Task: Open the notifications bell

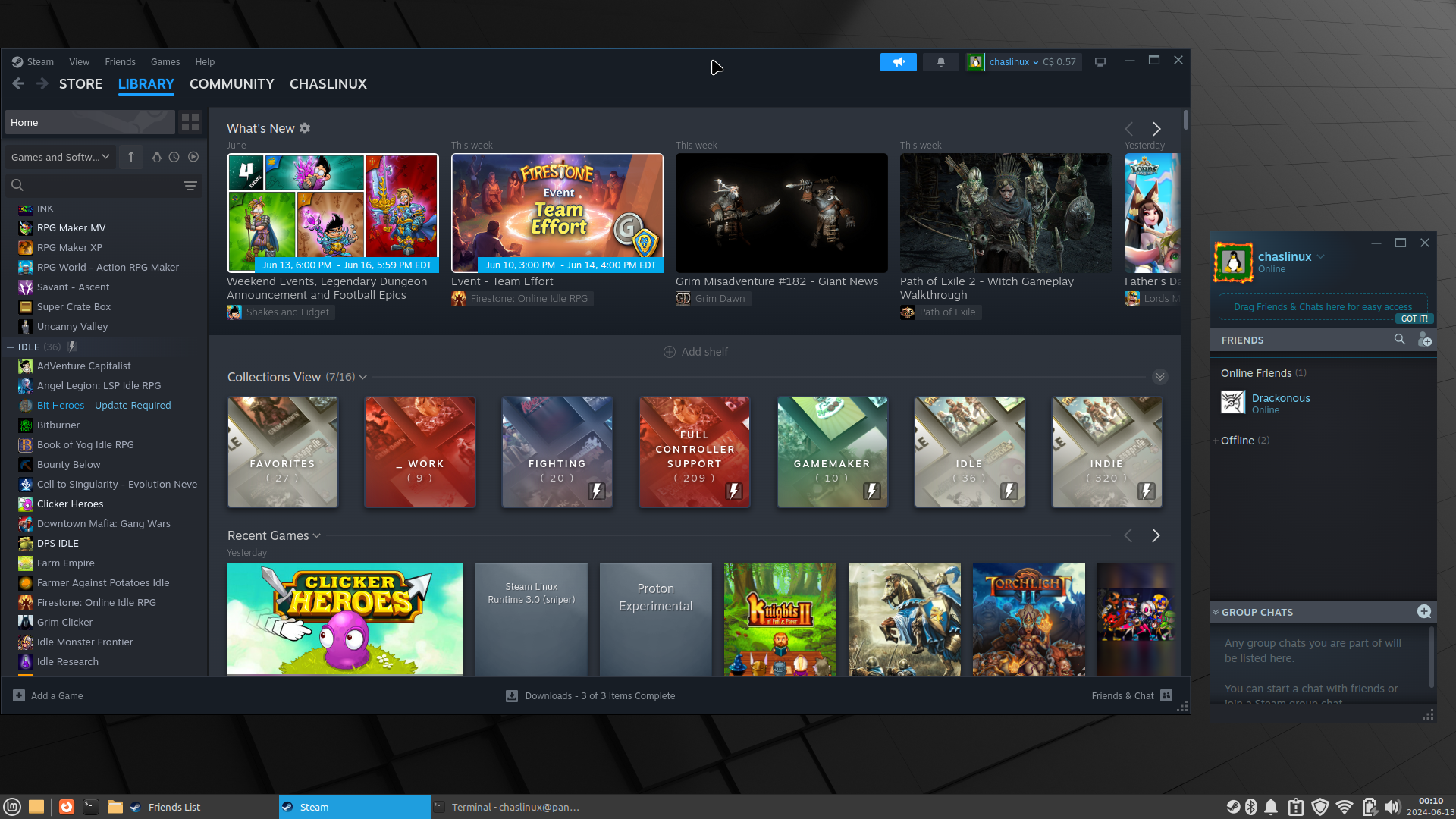Action: pyautogui.click(x=940, y=62)
